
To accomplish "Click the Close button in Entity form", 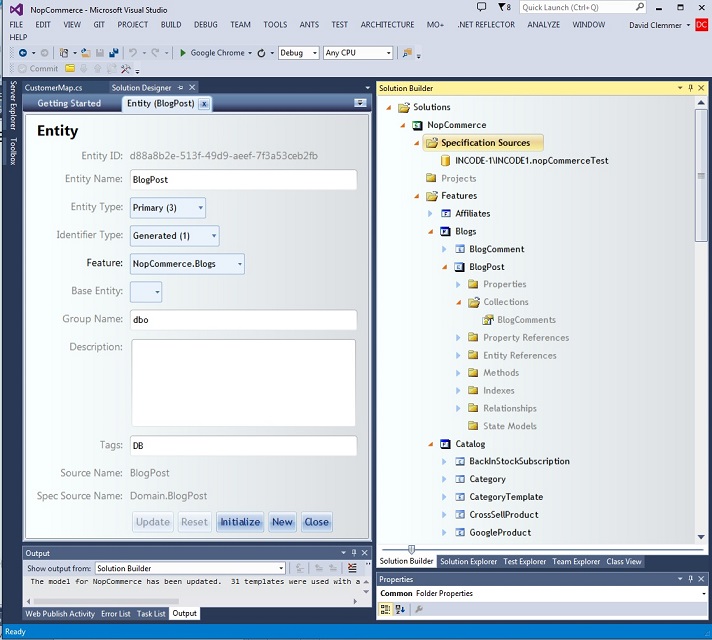I will 316,522.
